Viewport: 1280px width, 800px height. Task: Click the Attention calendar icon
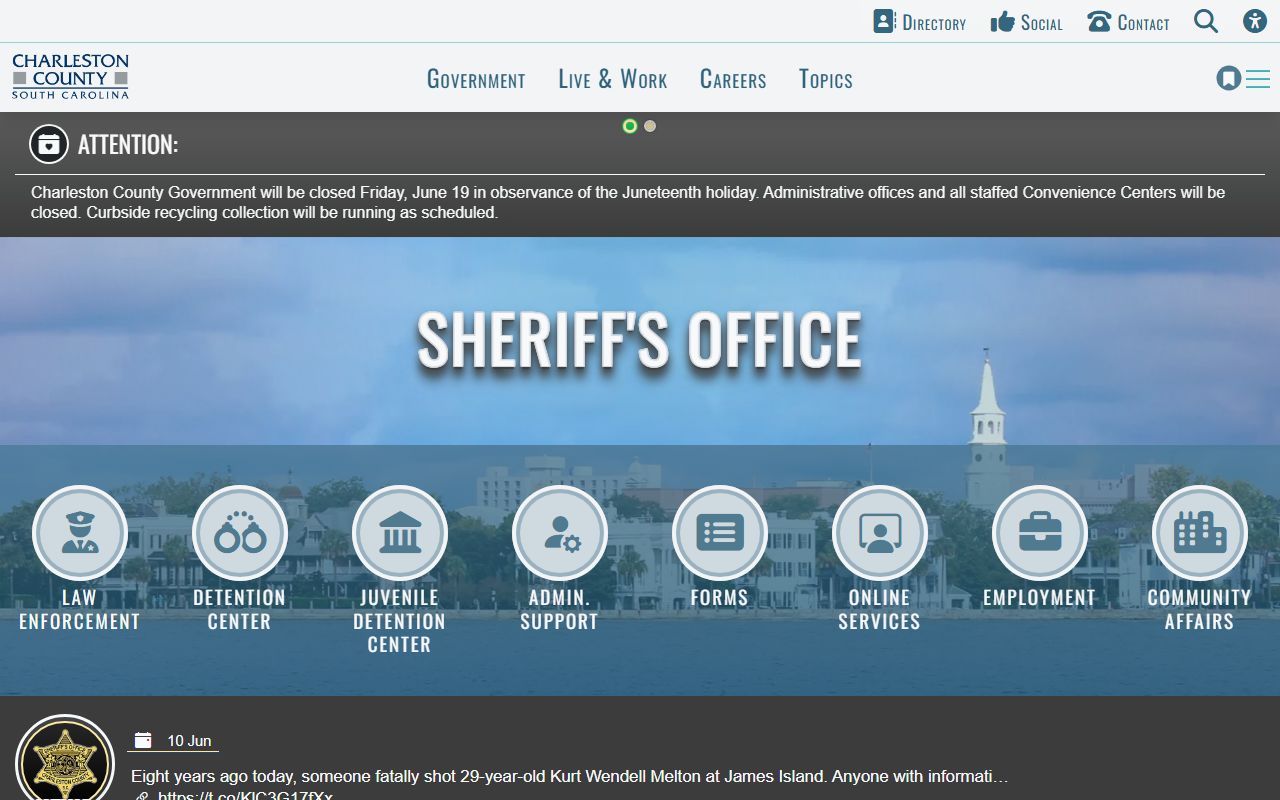49,144
